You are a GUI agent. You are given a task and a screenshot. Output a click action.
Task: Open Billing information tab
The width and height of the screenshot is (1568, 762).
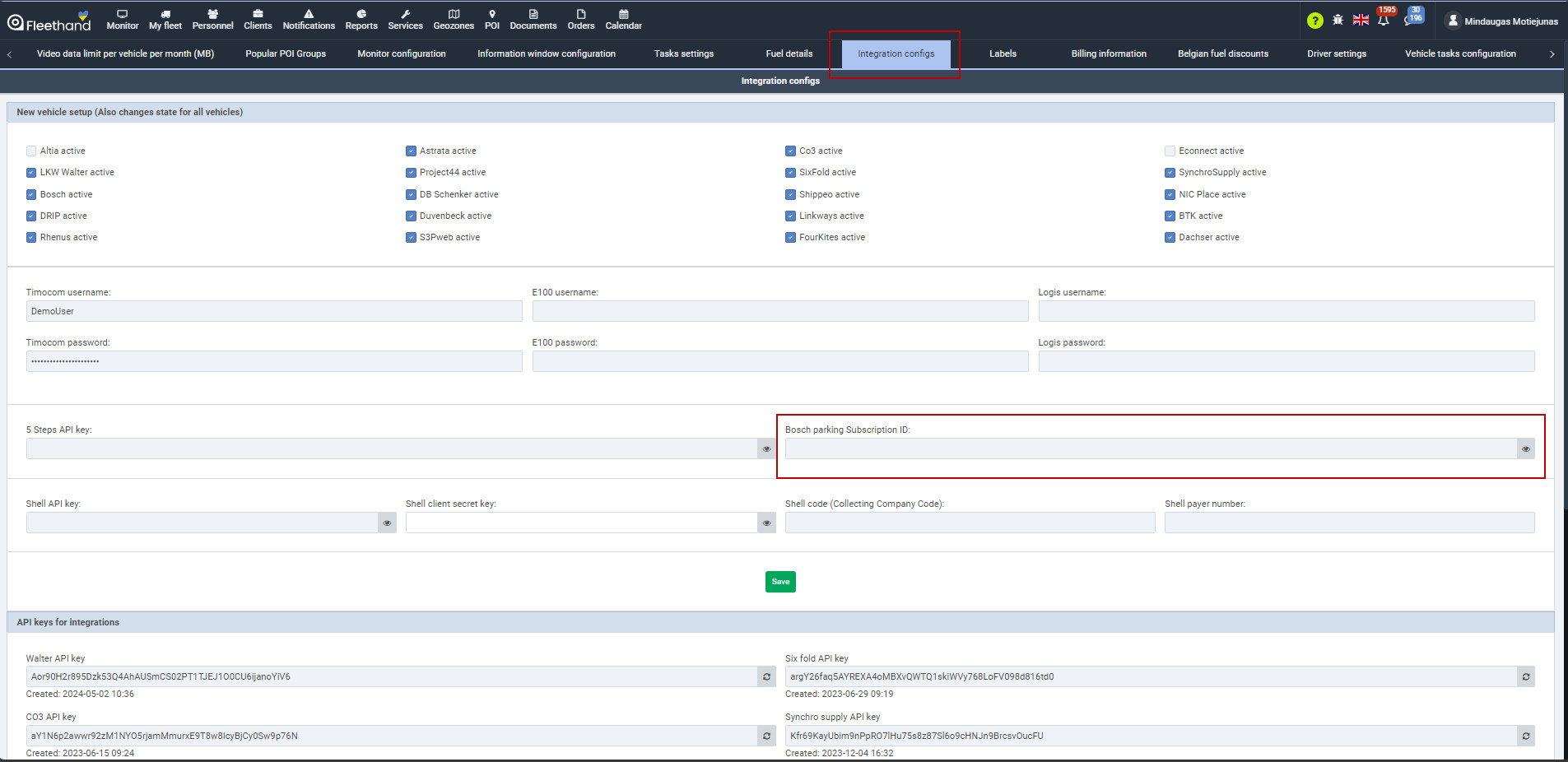click(x=1109, y=53)
